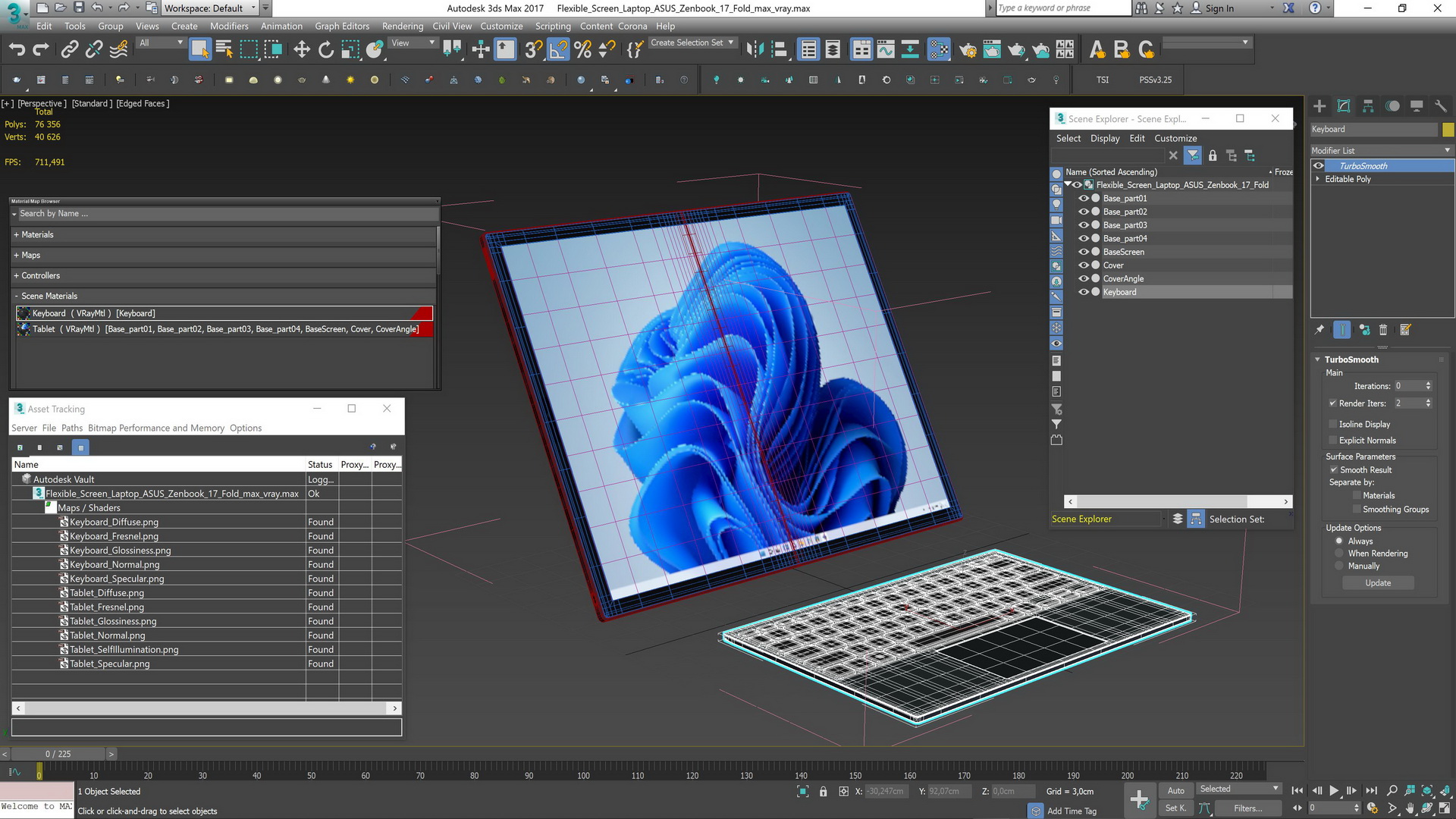
Task: Click the Update button in TurboSmooth
Action: pos(1378,583)
